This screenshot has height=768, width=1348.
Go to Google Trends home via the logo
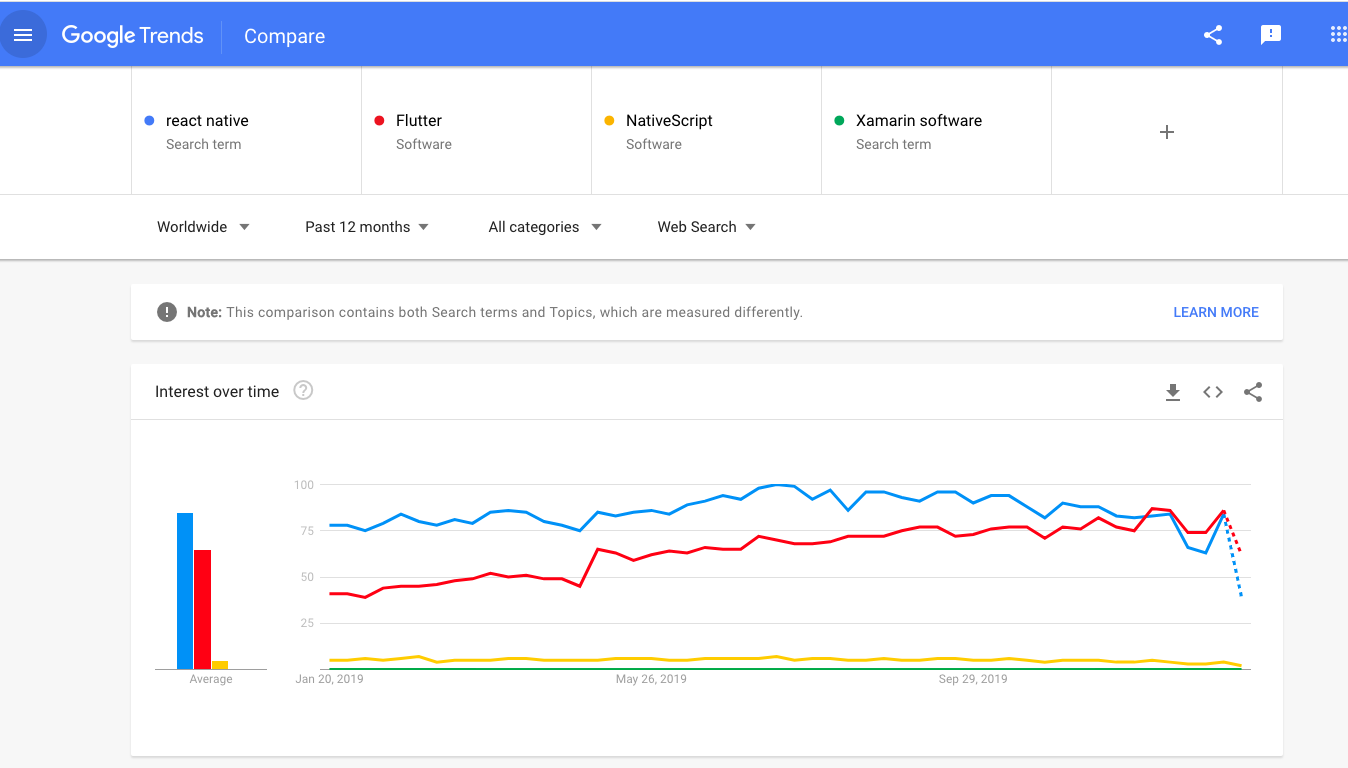[132, 34]
